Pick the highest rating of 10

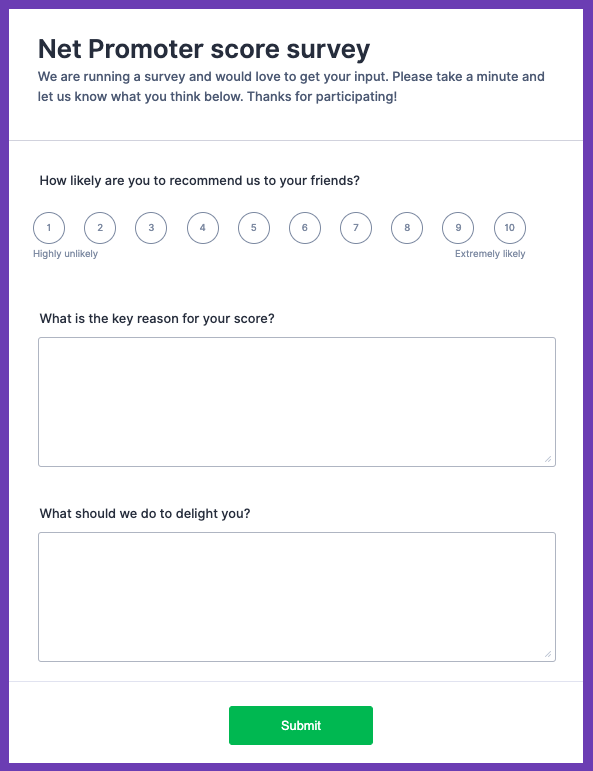coord(510,228)
